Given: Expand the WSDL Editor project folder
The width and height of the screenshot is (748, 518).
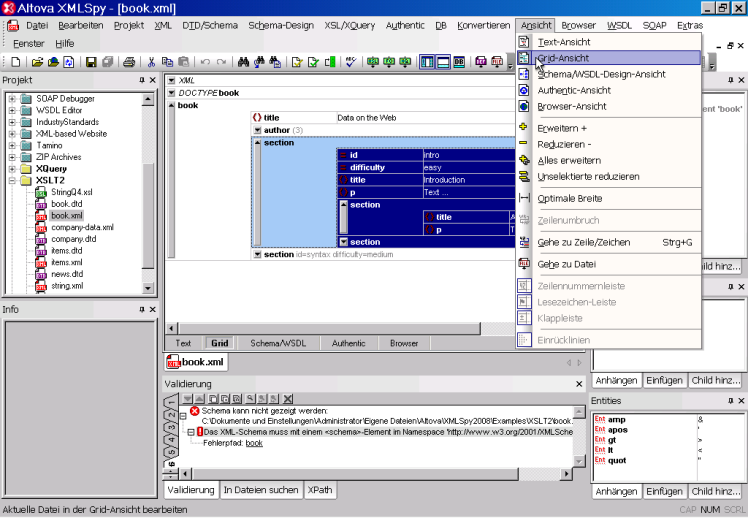Looking at the screenshot, I should (x=12, y=110).
